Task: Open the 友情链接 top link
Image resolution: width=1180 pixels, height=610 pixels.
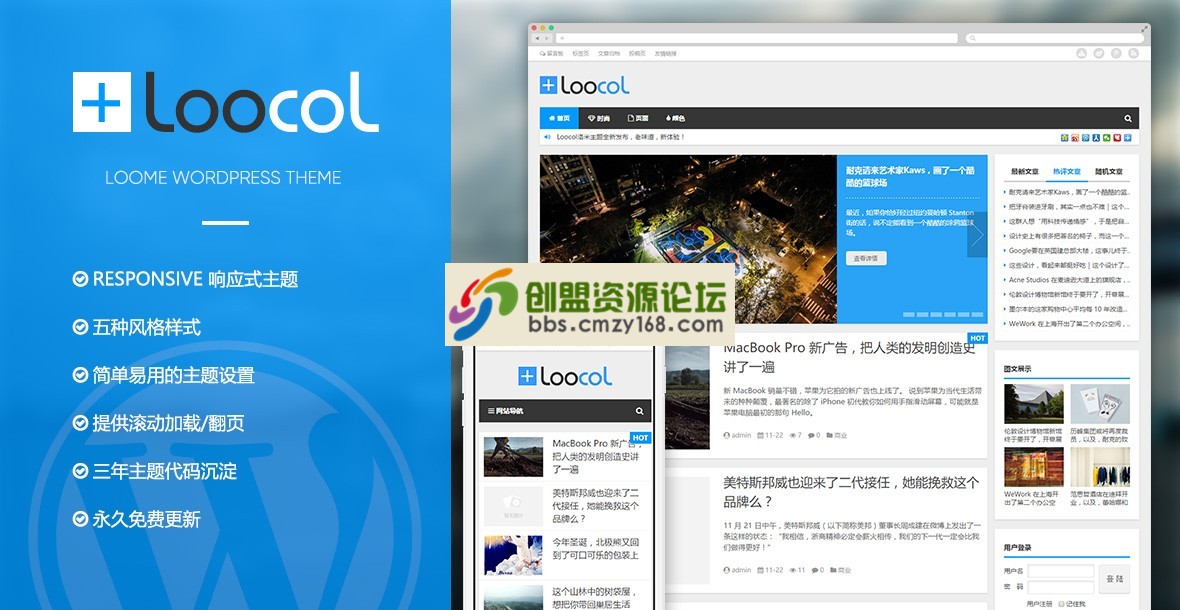Action: click(x=665, y=53)
